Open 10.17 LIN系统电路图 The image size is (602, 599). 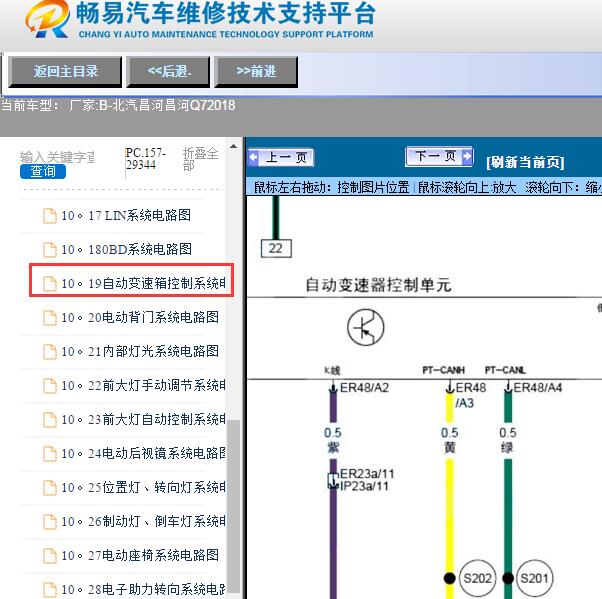click(x=126, y=215)
